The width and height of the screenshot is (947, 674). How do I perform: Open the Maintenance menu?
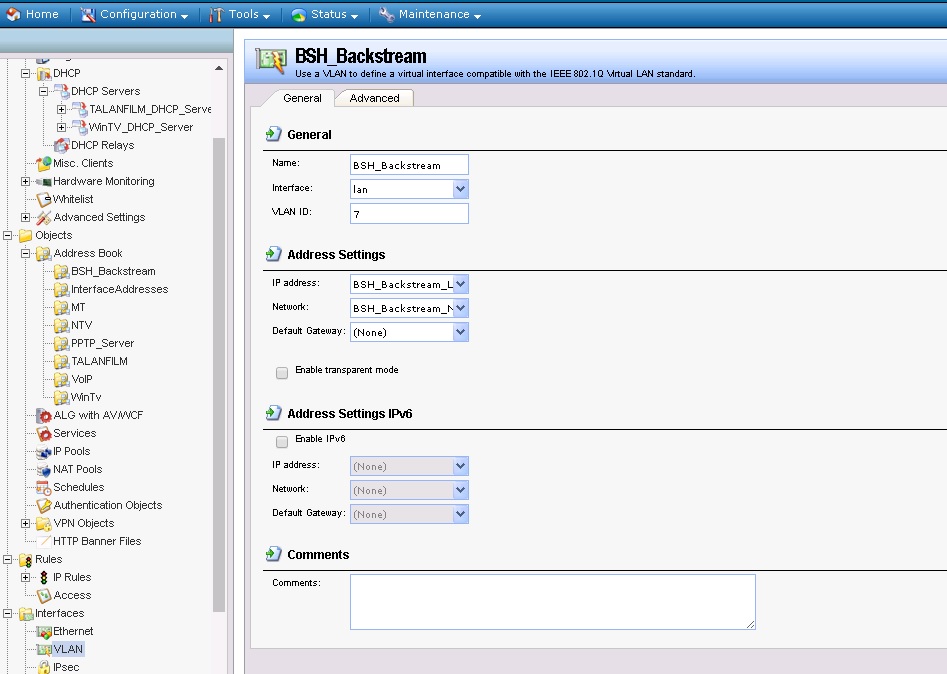[x=429, y=14]
